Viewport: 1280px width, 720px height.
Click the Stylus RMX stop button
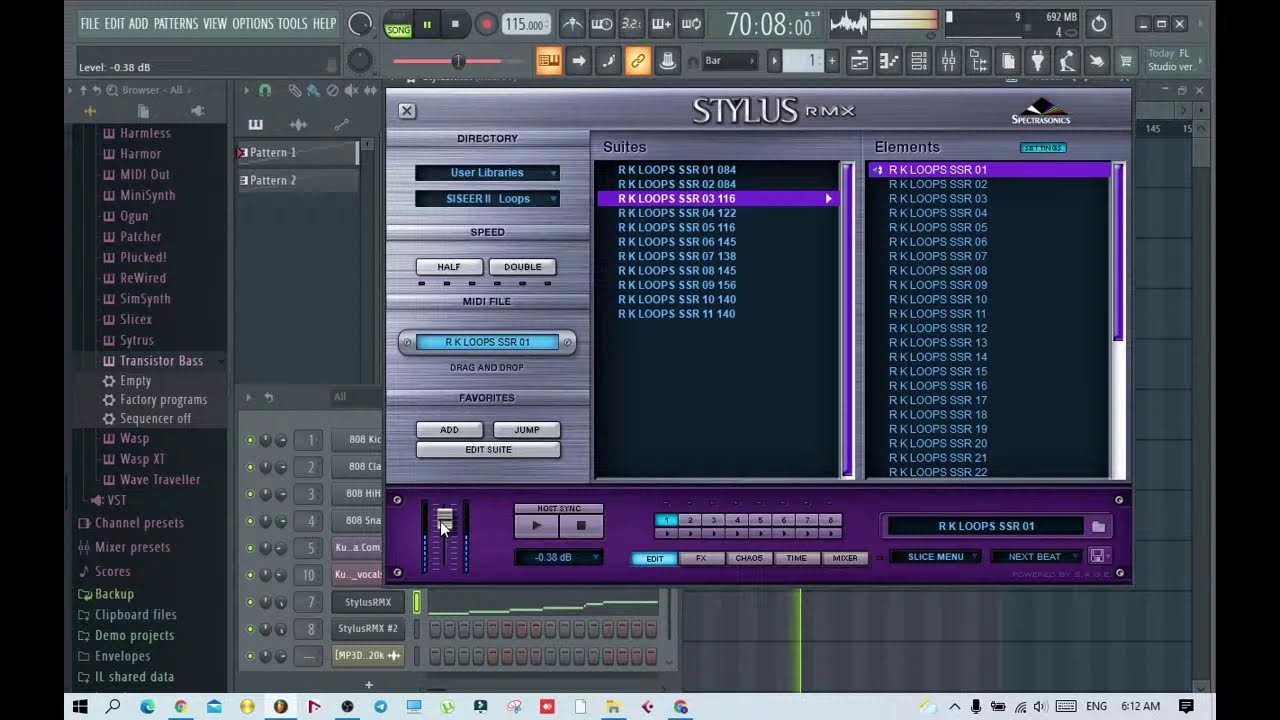coord(581,525)
